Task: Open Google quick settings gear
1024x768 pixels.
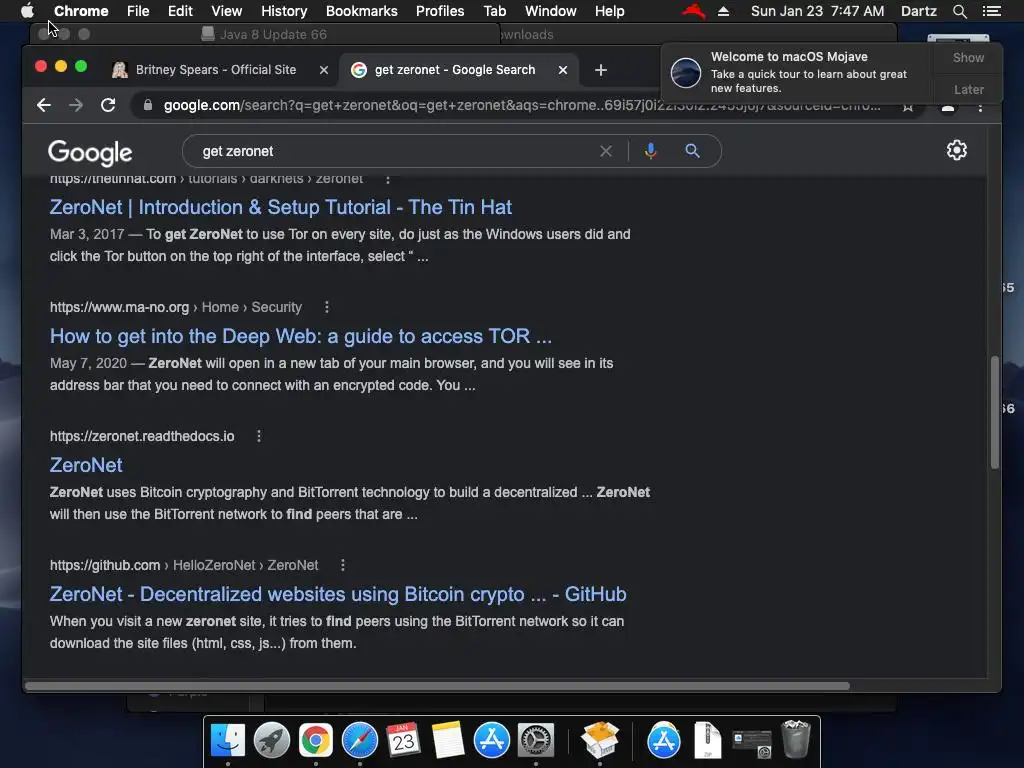Action: [957, 150]
